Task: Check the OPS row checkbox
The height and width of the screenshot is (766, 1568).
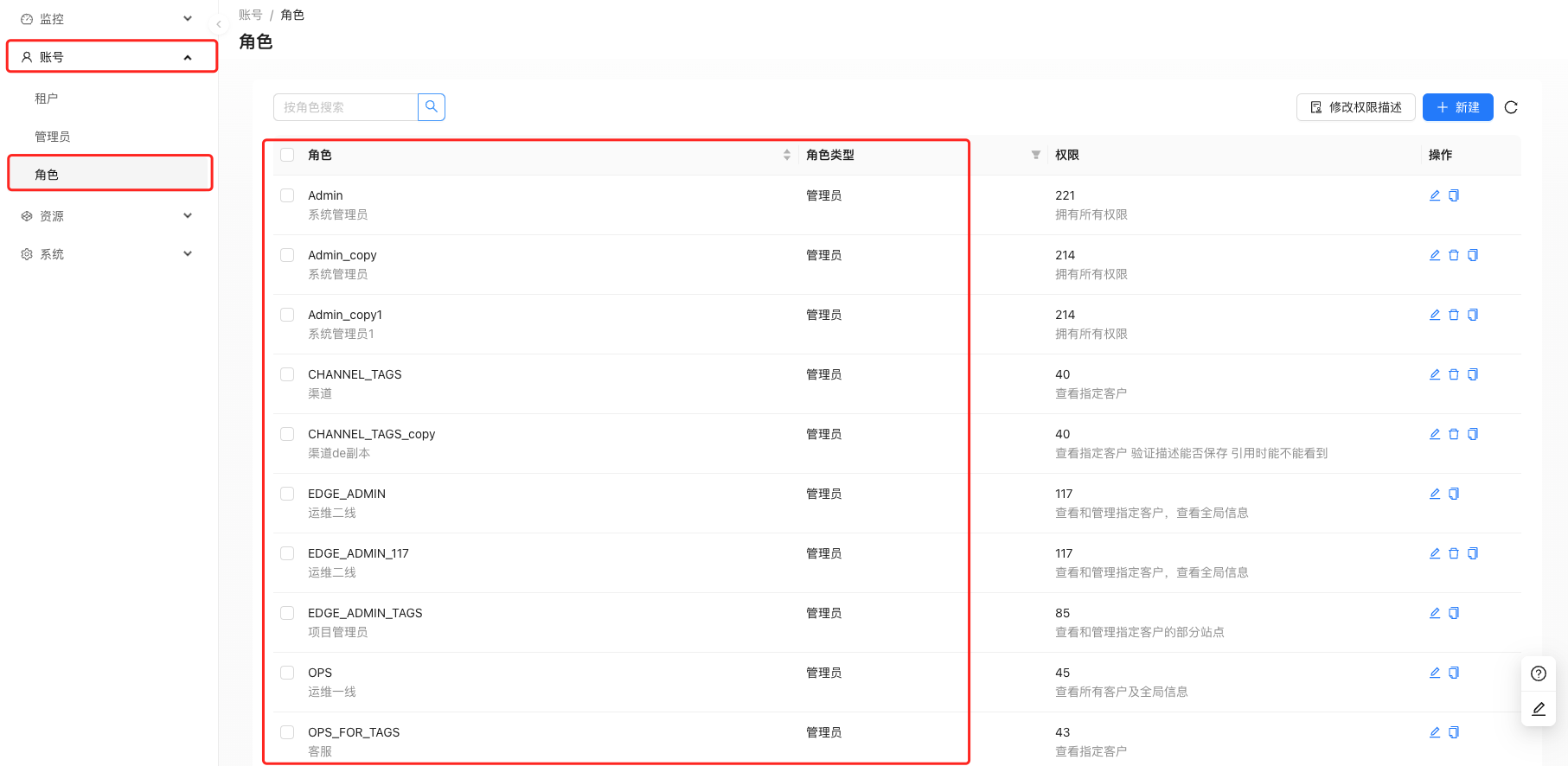Action: 287,673
